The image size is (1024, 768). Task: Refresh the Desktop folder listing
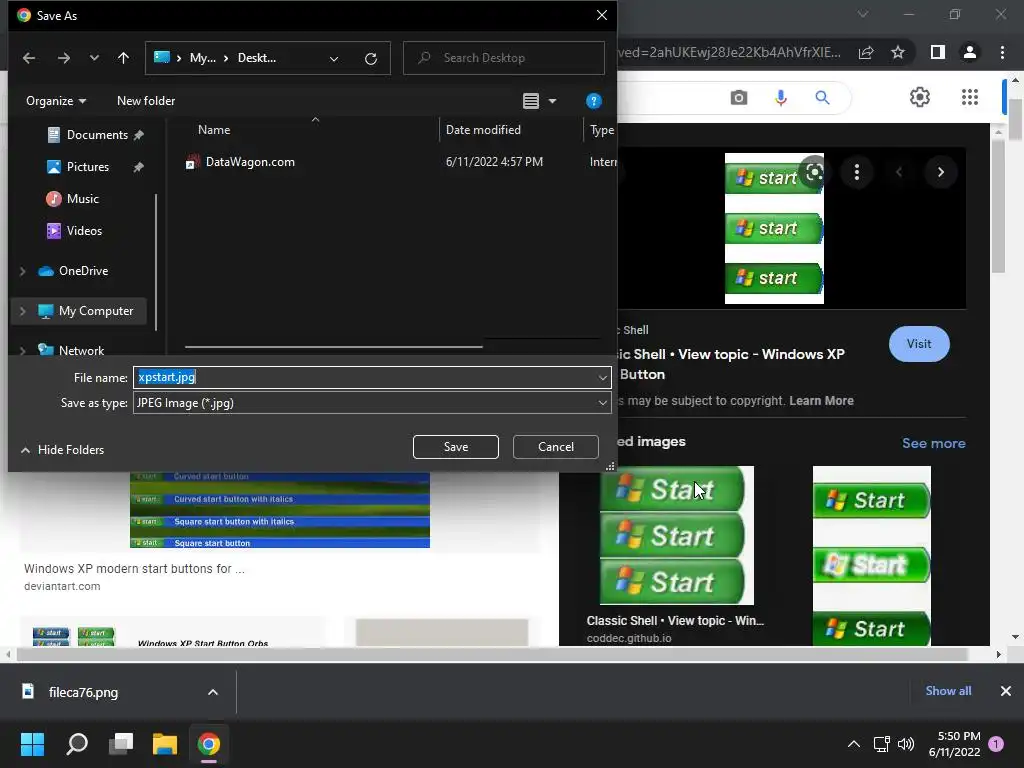point(370,58)
